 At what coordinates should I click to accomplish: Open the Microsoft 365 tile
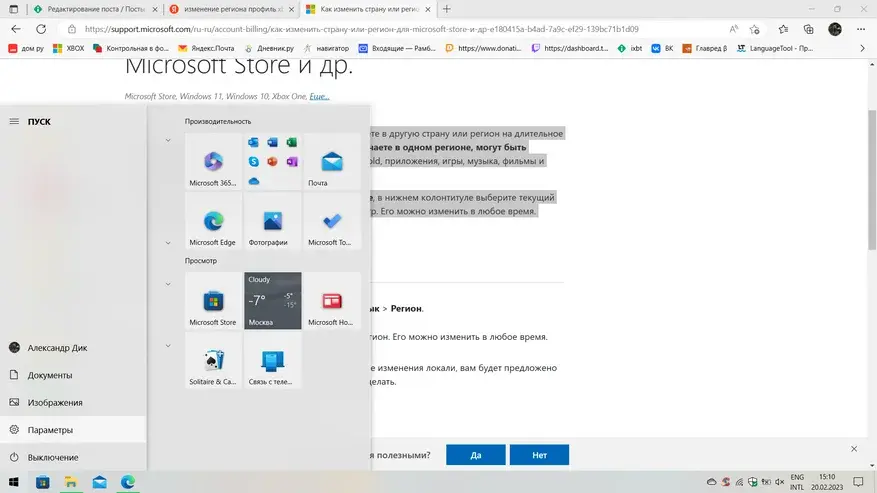[x=213, y=161]
